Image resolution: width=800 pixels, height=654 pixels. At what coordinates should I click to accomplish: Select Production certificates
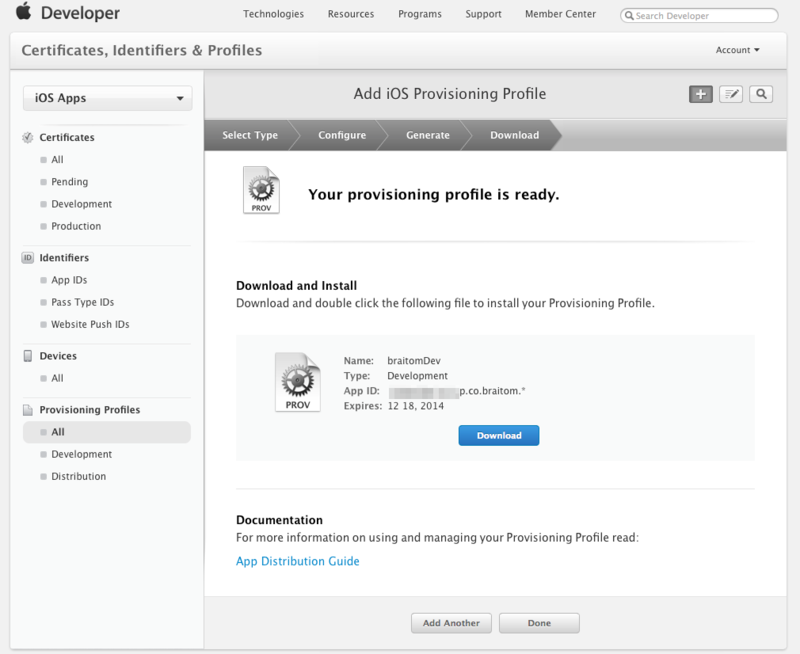click(x=76, y=226)
